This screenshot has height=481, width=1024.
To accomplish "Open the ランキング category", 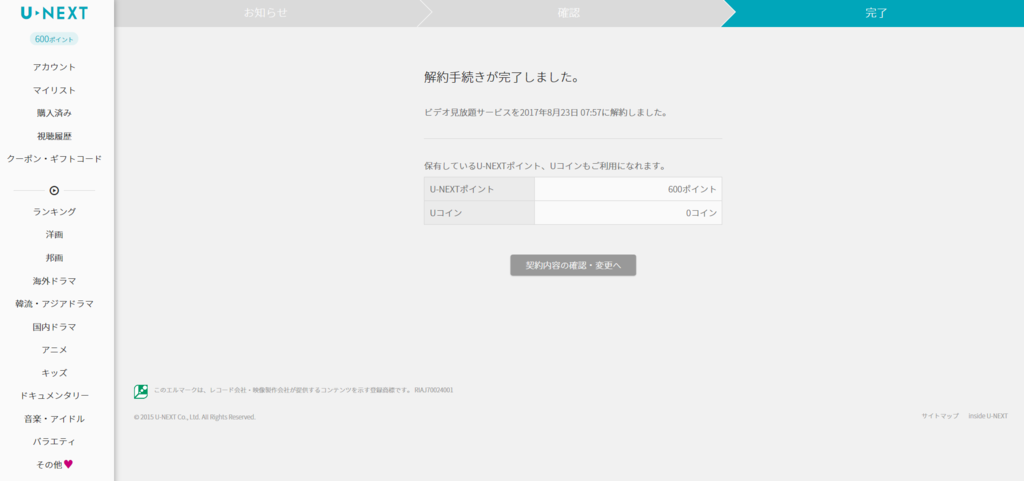I will pyautogui.click(x=54, y=211).
